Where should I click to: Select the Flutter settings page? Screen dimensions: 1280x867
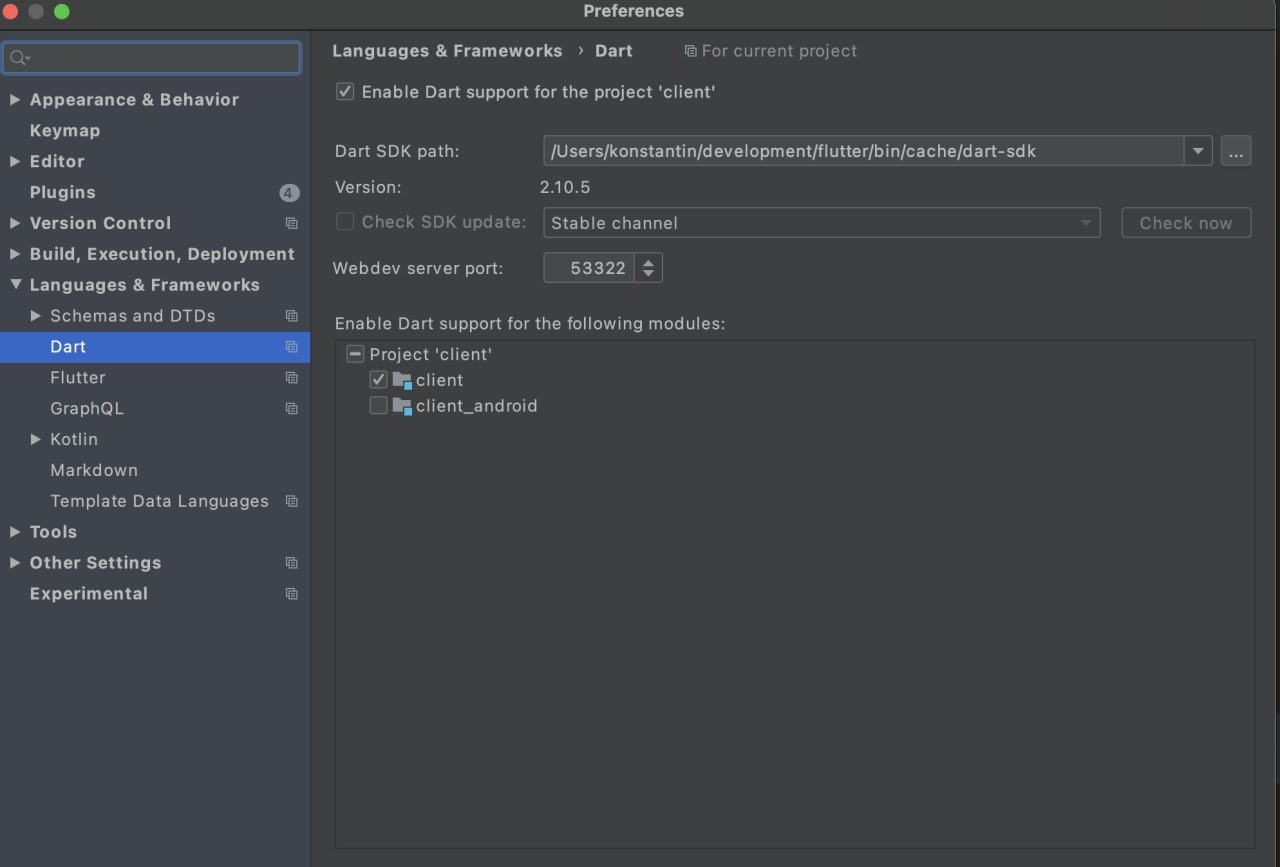click(x=78, y=378)
